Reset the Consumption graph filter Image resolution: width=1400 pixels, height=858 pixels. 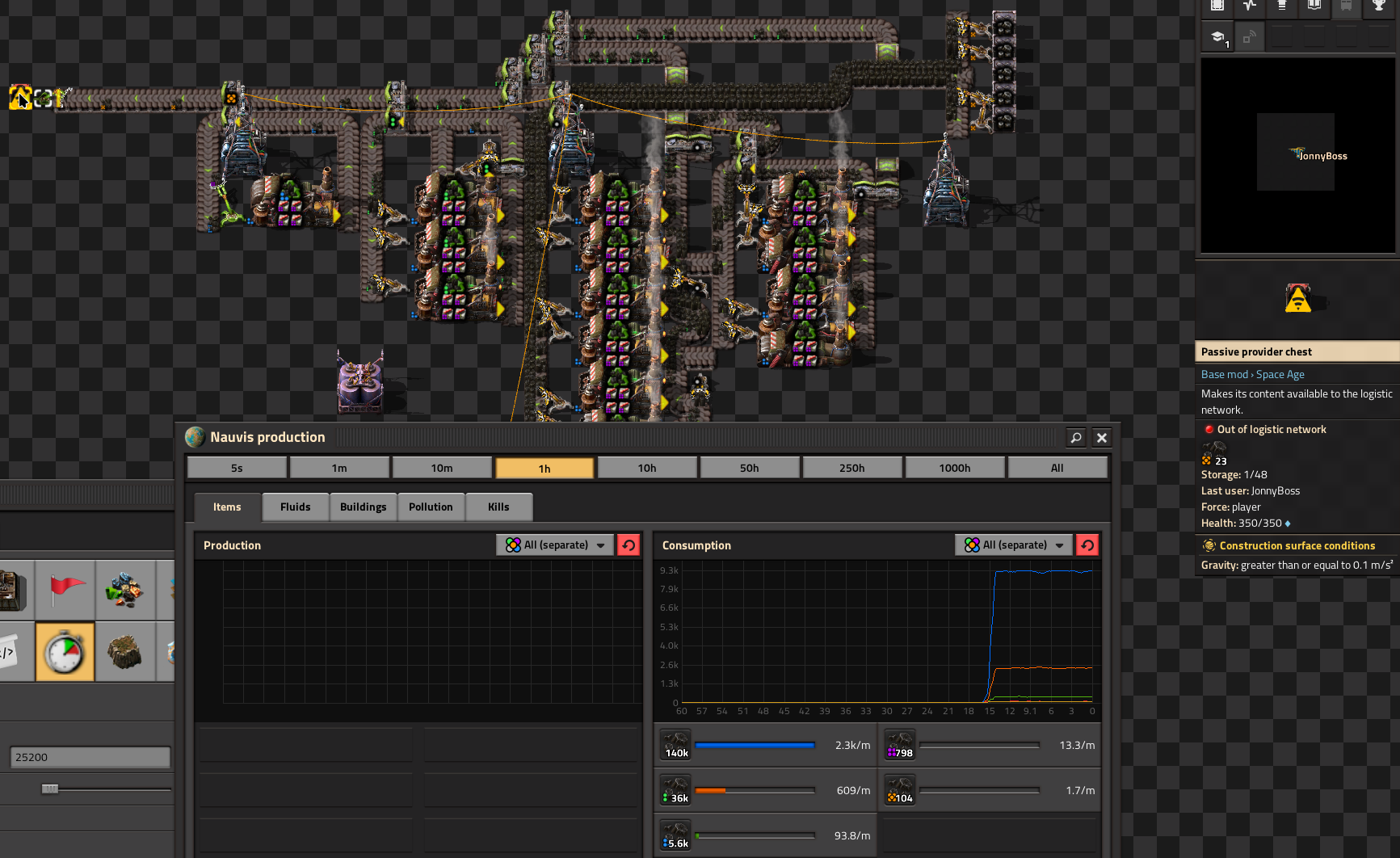point(1087,545)
